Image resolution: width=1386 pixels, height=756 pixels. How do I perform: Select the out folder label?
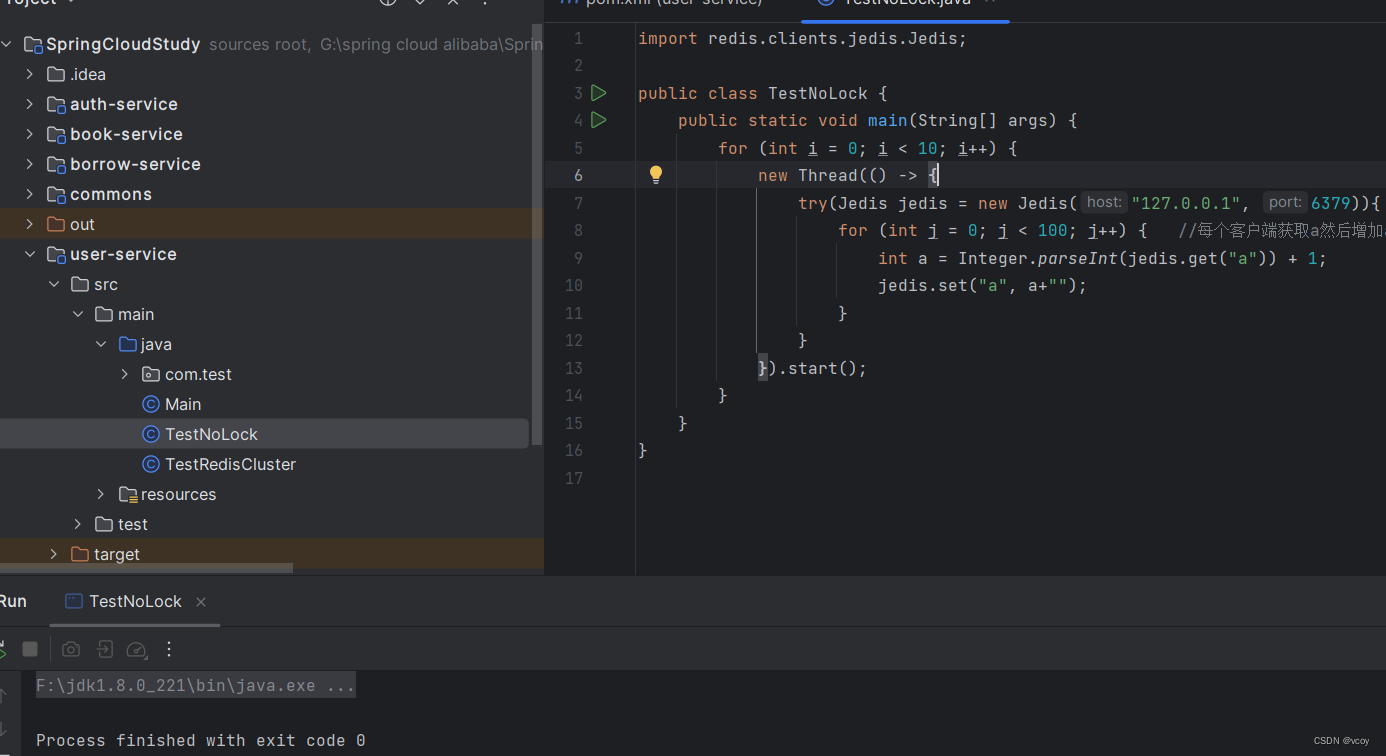click(x=82, y=224)
